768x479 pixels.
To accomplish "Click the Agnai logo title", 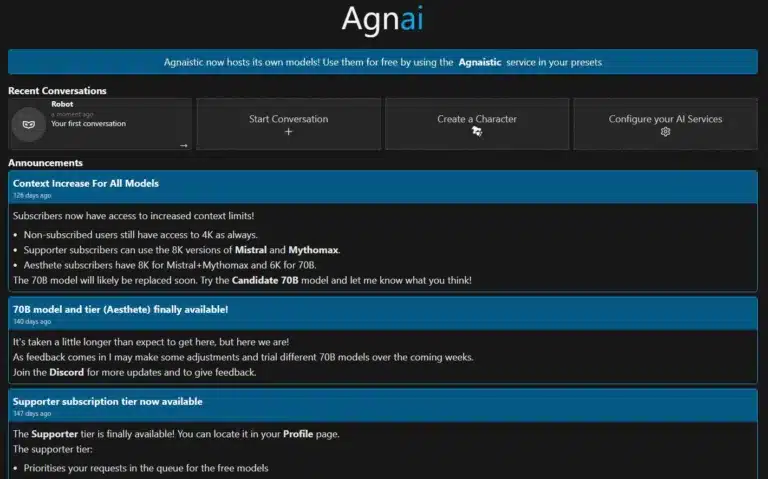I will [x=383, y=20].
